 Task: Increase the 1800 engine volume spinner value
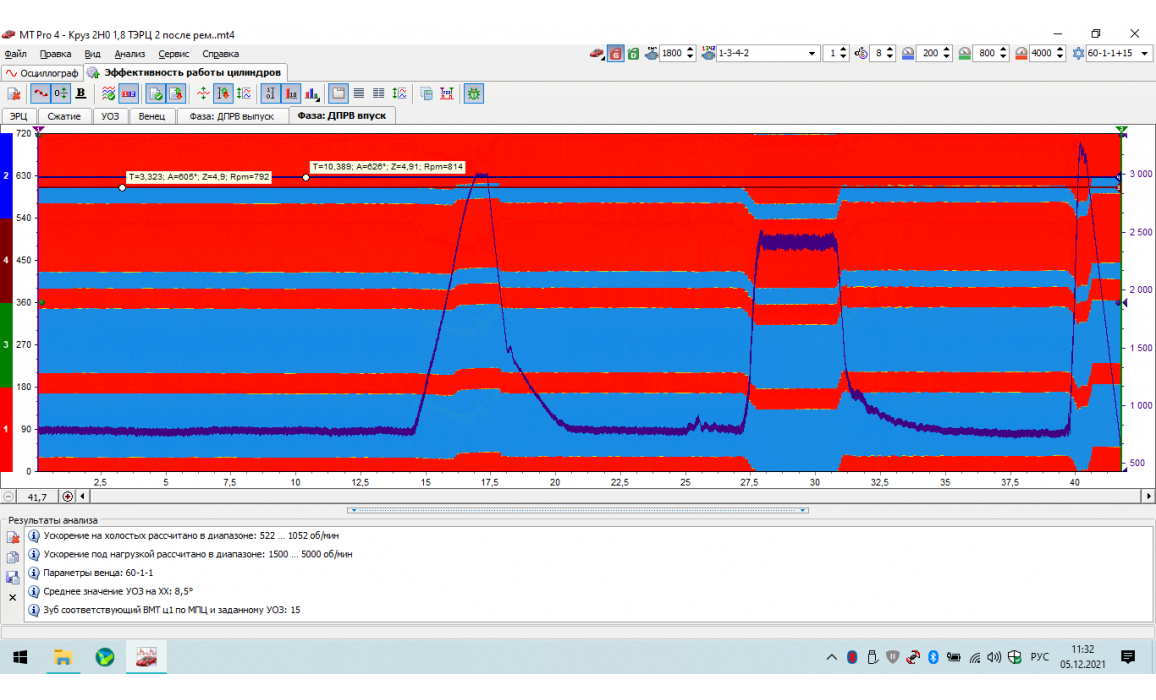tap(690, 50)
